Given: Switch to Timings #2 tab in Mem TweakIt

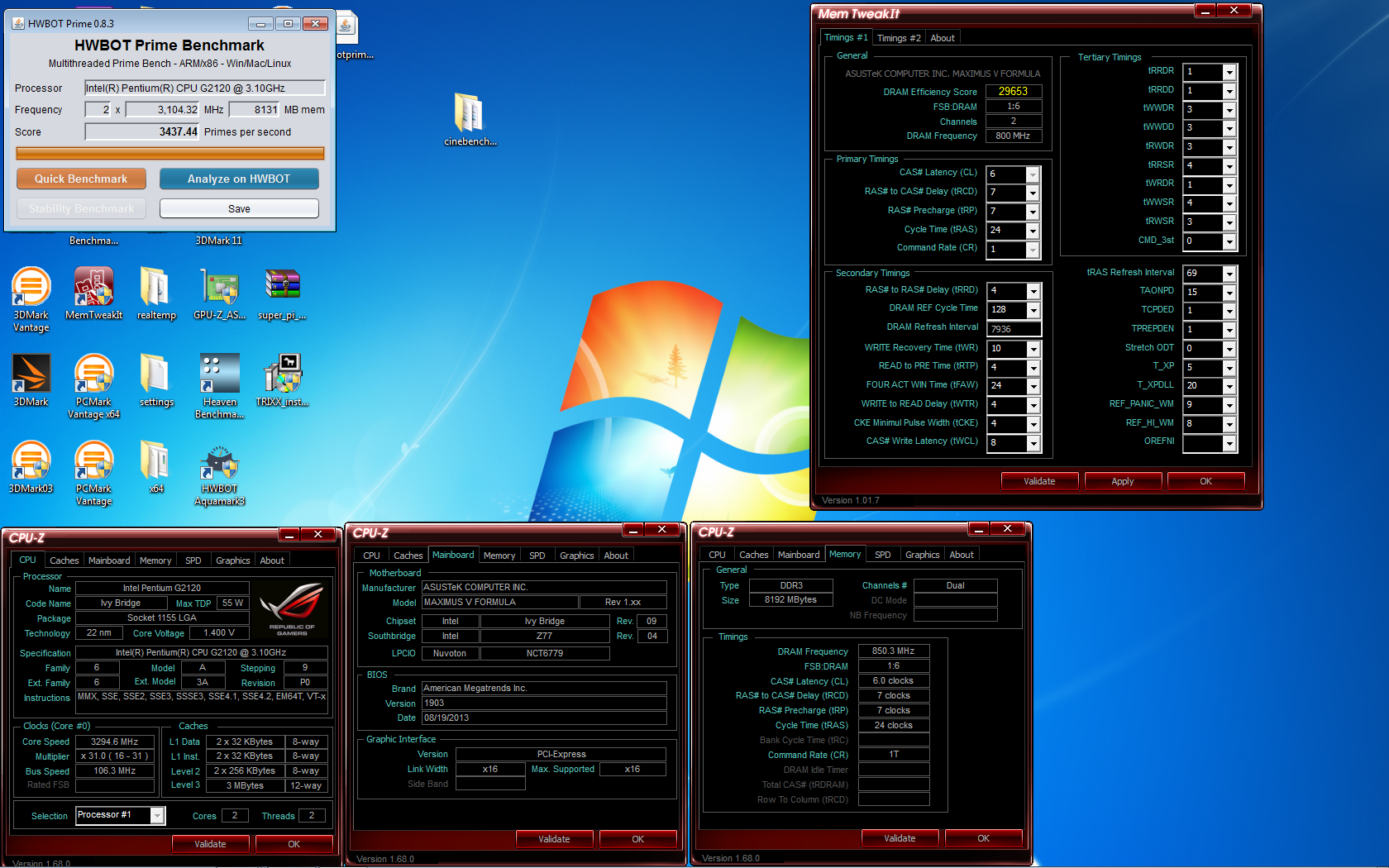Looking at the screenshot, I should pyautogui.click(x=898, y=38).
